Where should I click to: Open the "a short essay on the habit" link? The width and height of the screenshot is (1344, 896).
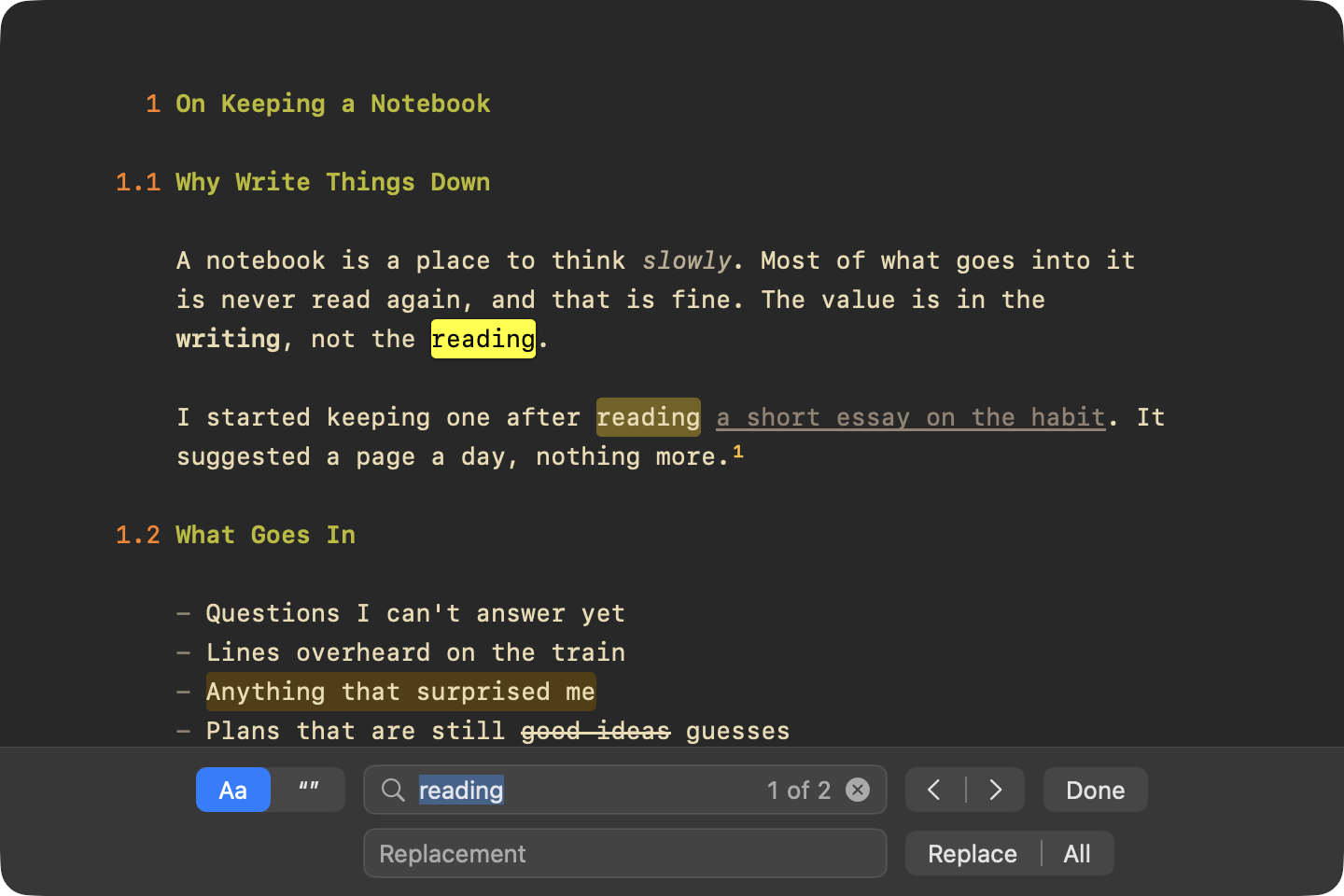click(911, 417)
